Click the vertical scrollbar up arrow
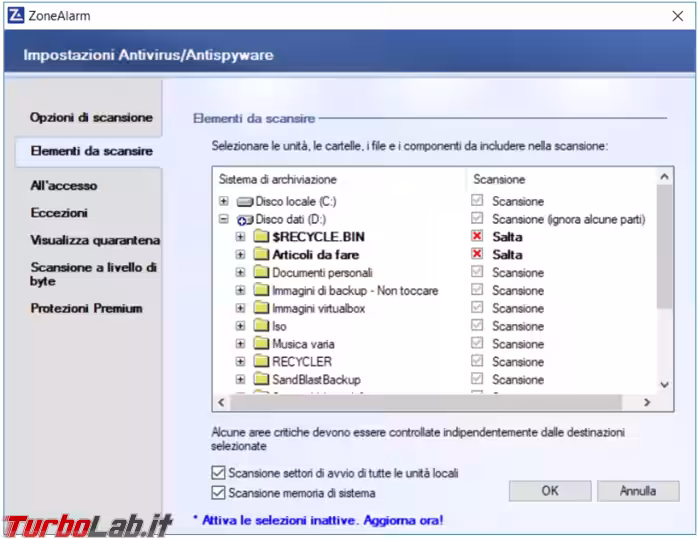This screenshot has width=698, height=540. pos(664,177)
